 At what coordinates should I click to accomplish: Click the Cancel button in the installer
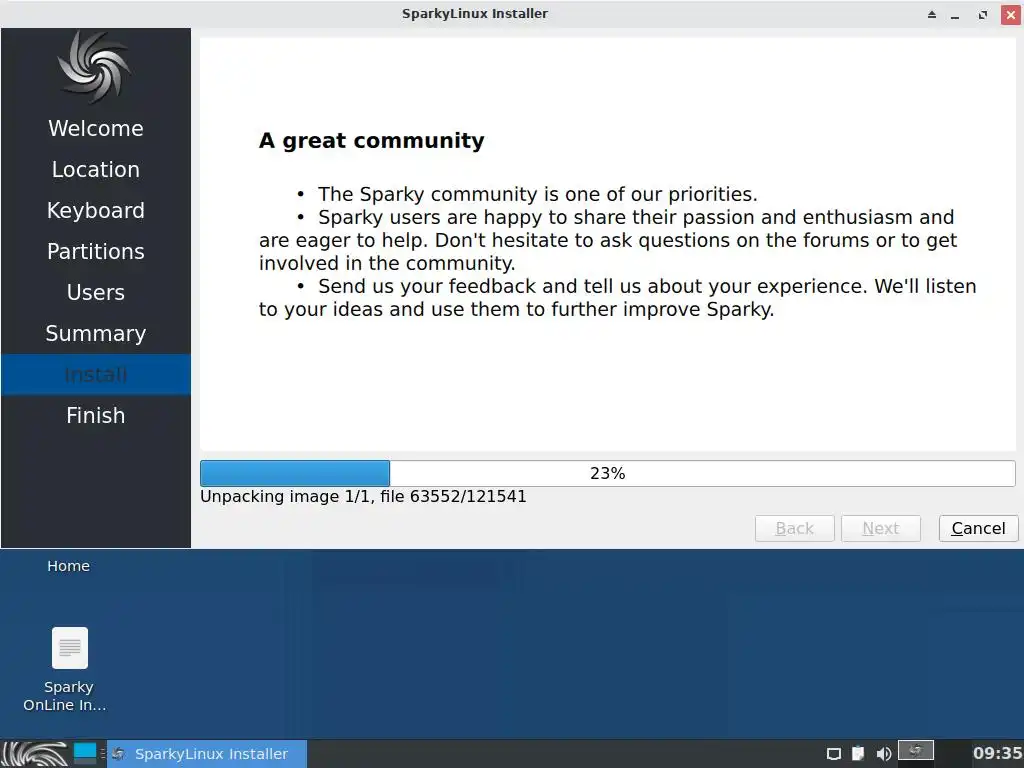pyautogui.click(x=978, y=528)
